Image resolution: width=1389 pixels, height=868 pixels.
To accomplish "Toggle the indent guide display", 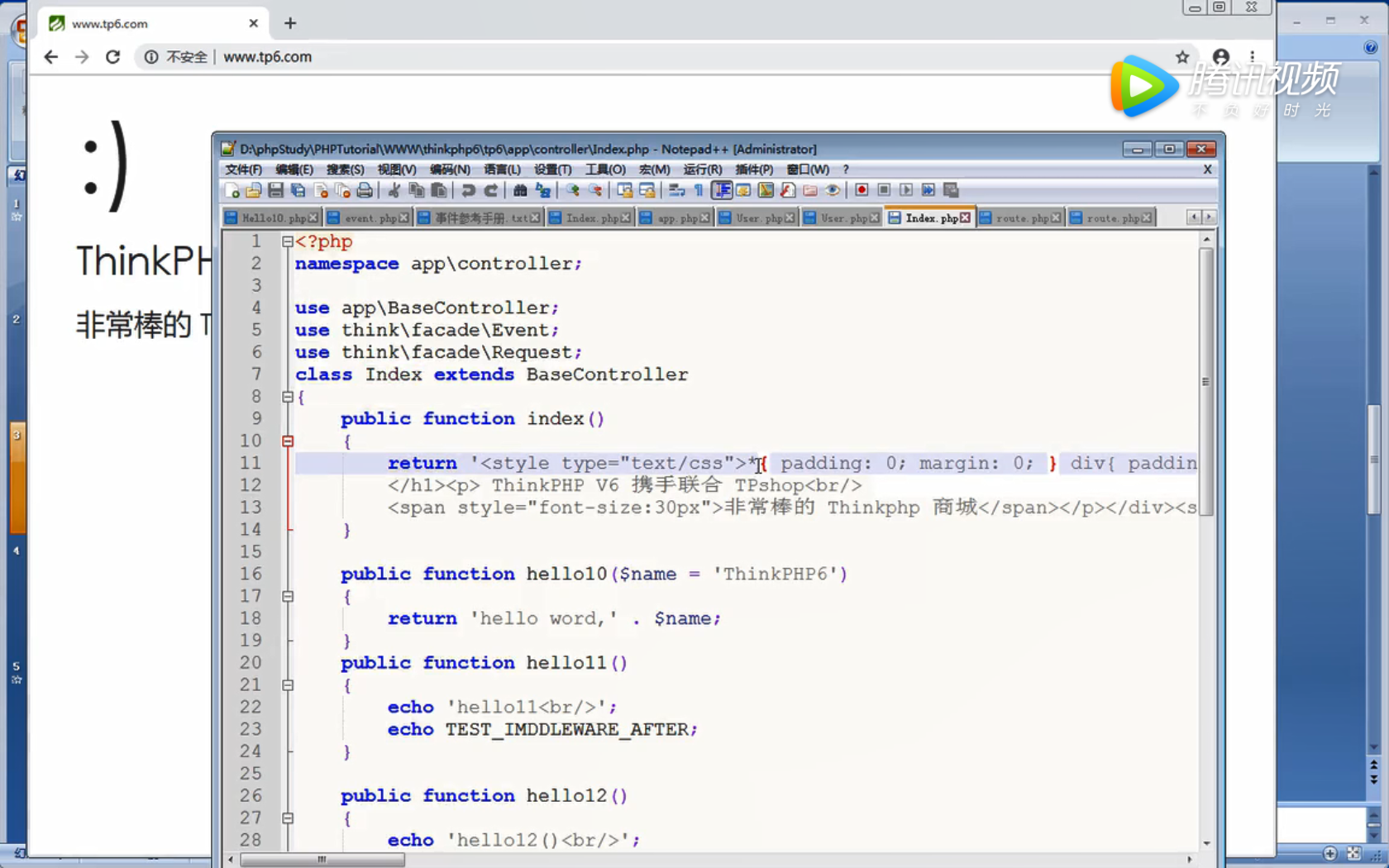I will (x=722, y=191).
